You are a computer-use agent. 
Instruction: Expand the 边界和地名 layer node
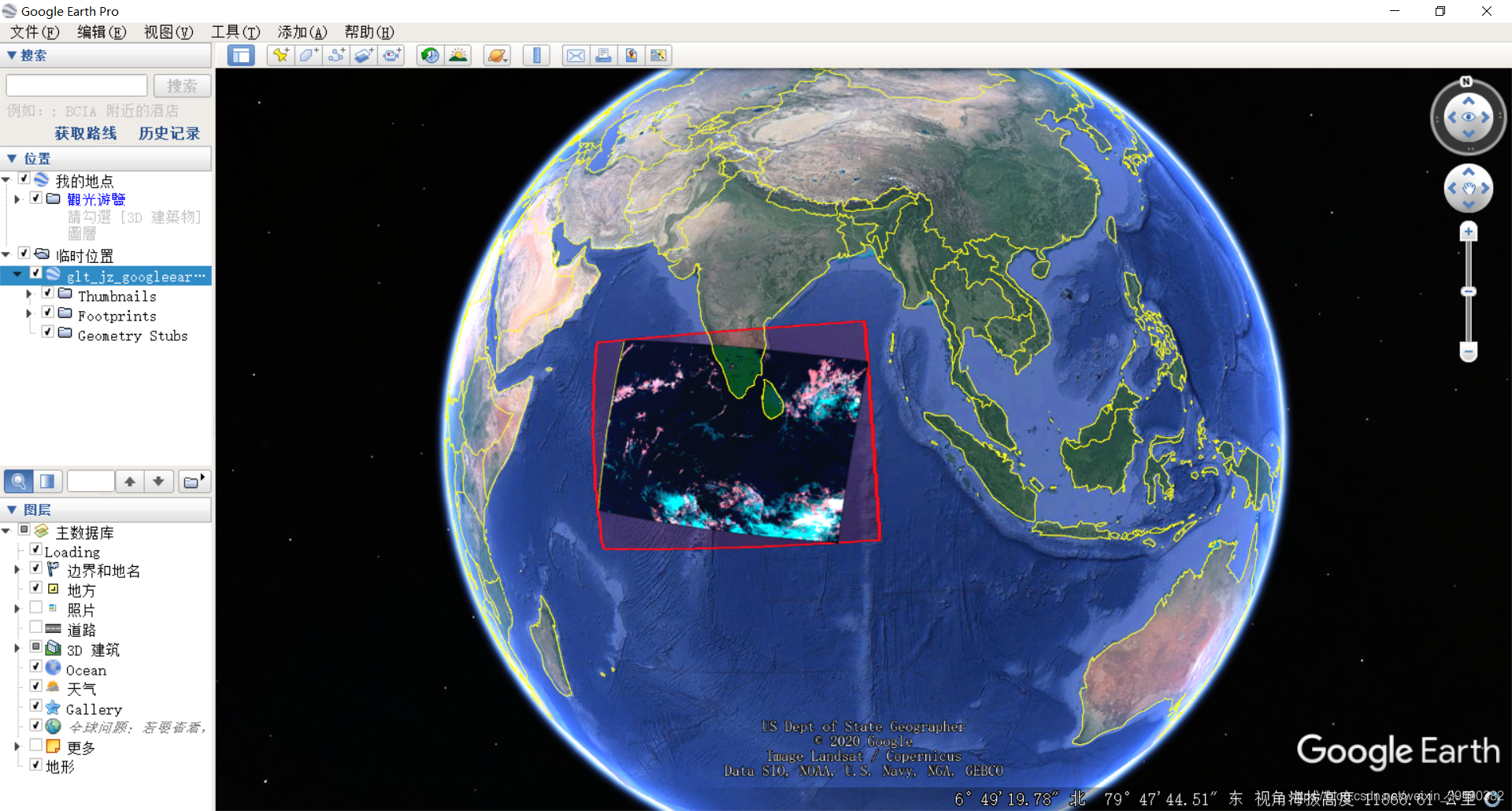pos(17,568)
